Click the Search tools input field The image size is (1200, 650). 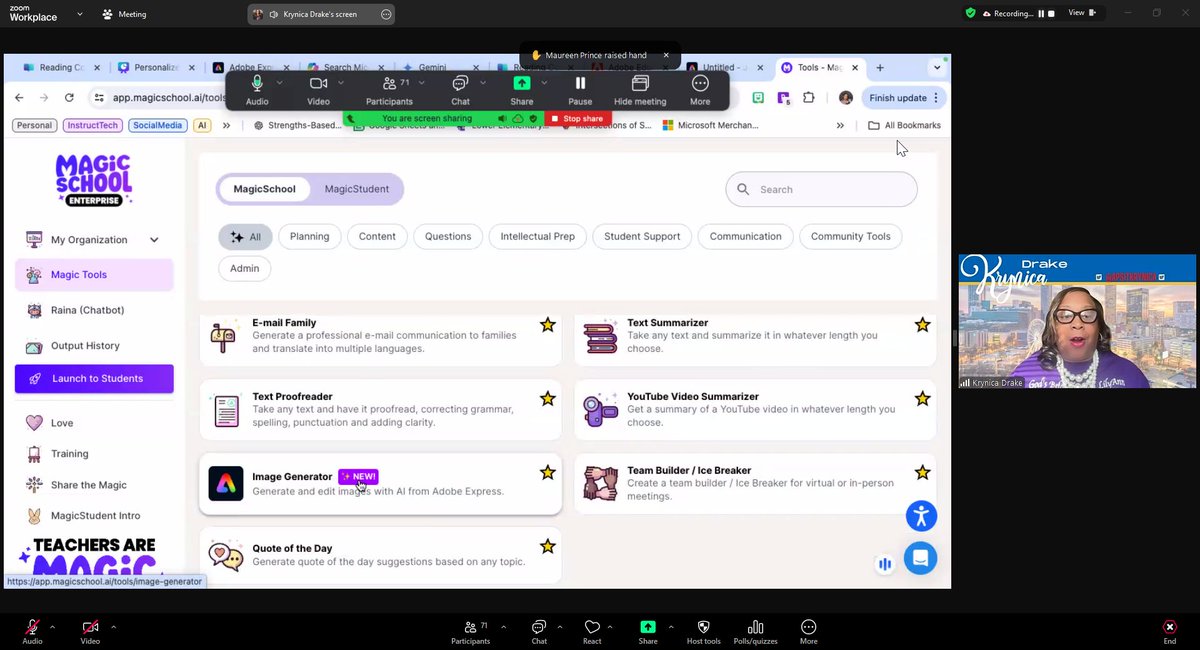coord(821,189)
